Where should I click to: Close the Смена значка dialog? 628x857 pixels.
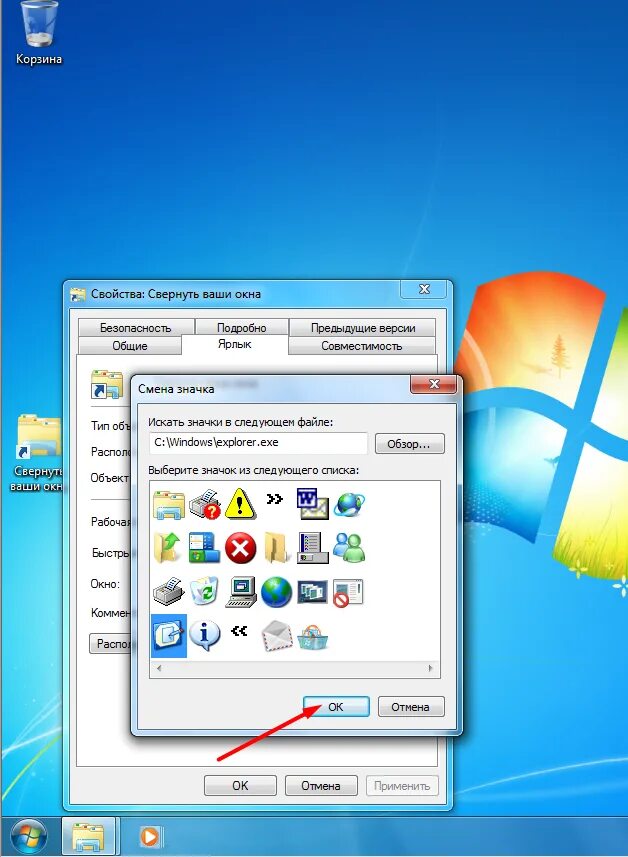(x=433, y=384)
